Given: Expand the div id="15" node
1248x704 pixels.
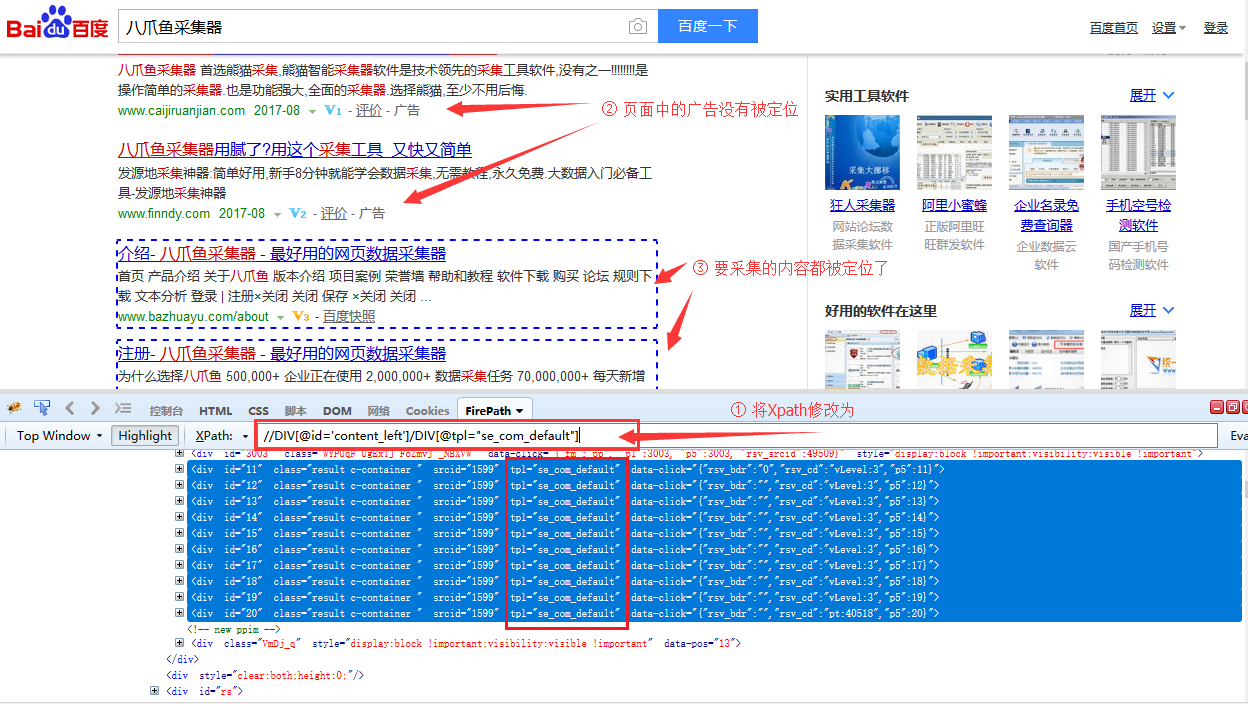Looking at the screenshot, I should [180, 533].
